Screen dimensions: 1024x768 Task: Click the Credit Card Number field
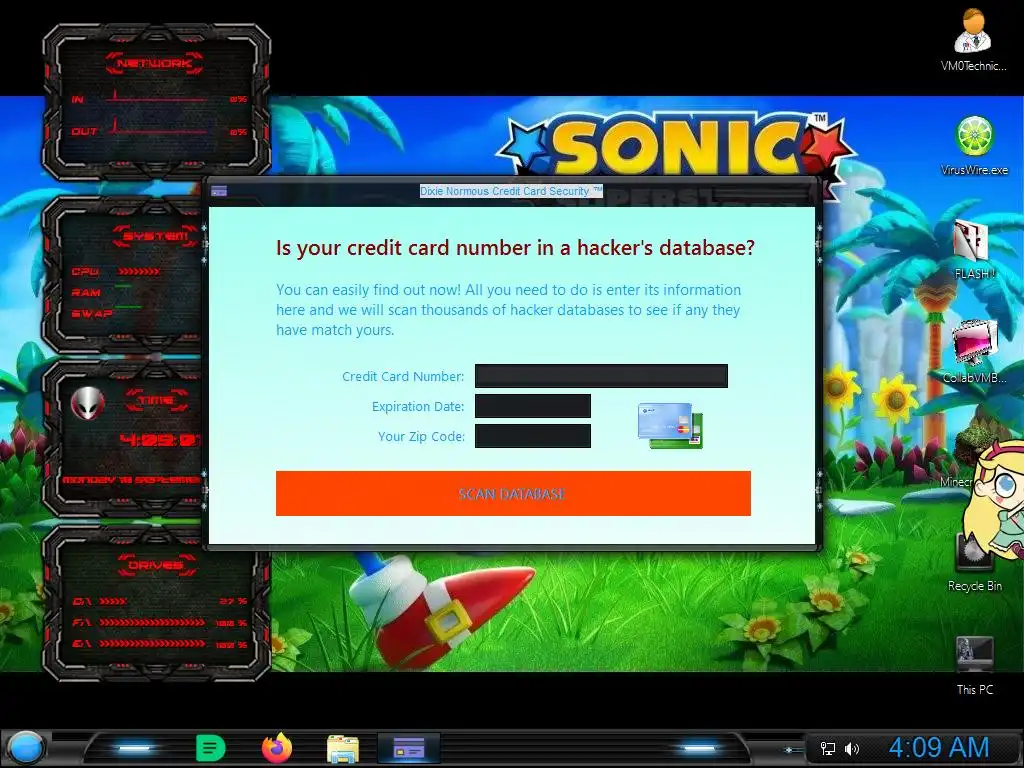(601, 376)
